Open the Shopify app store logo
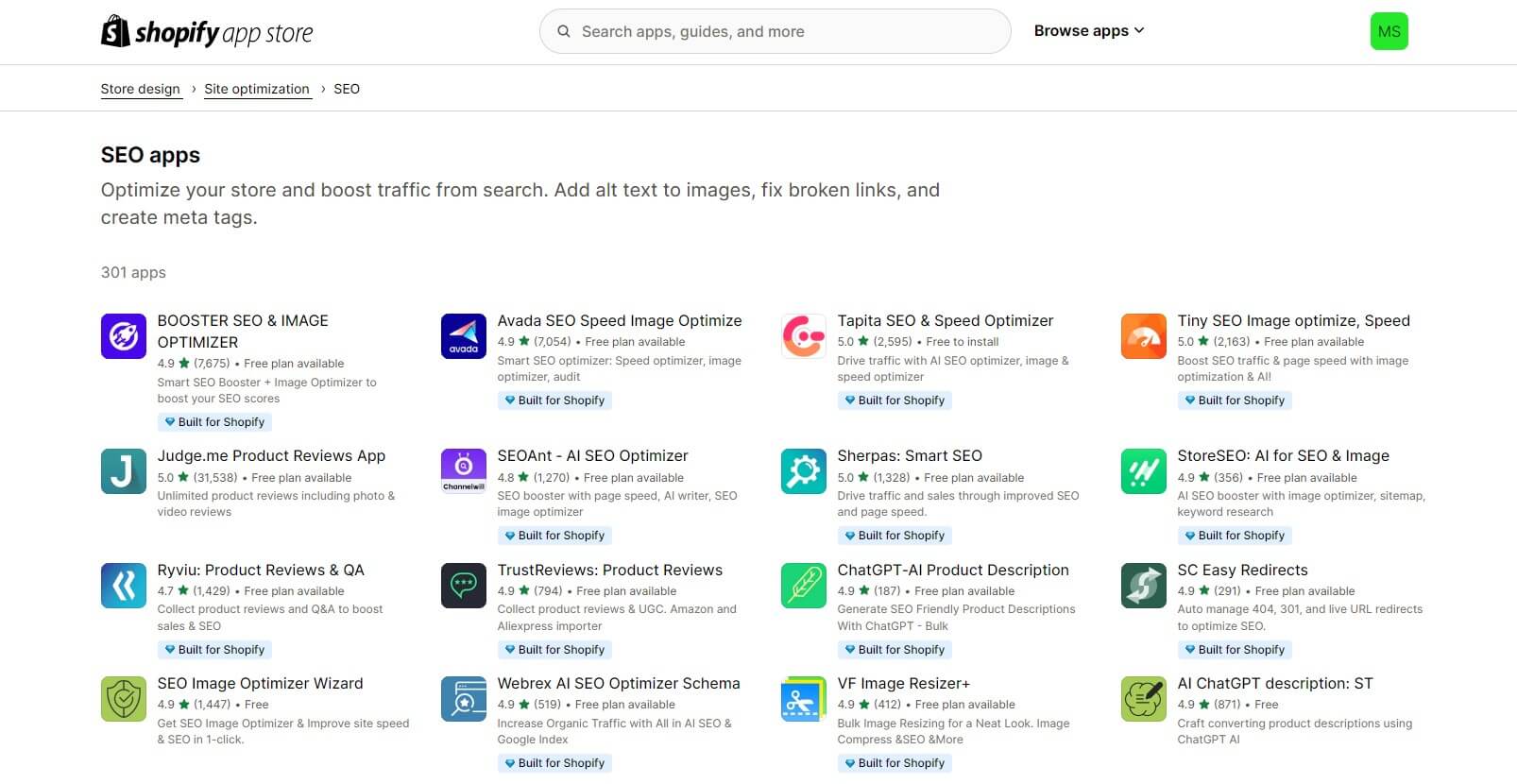 coord(207,32)
